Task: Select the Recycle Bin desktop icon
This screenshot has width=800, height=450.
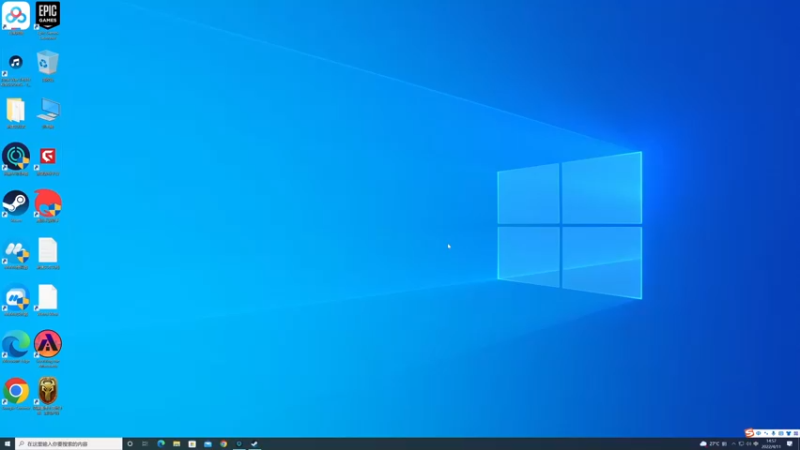Action: [47, 62]
